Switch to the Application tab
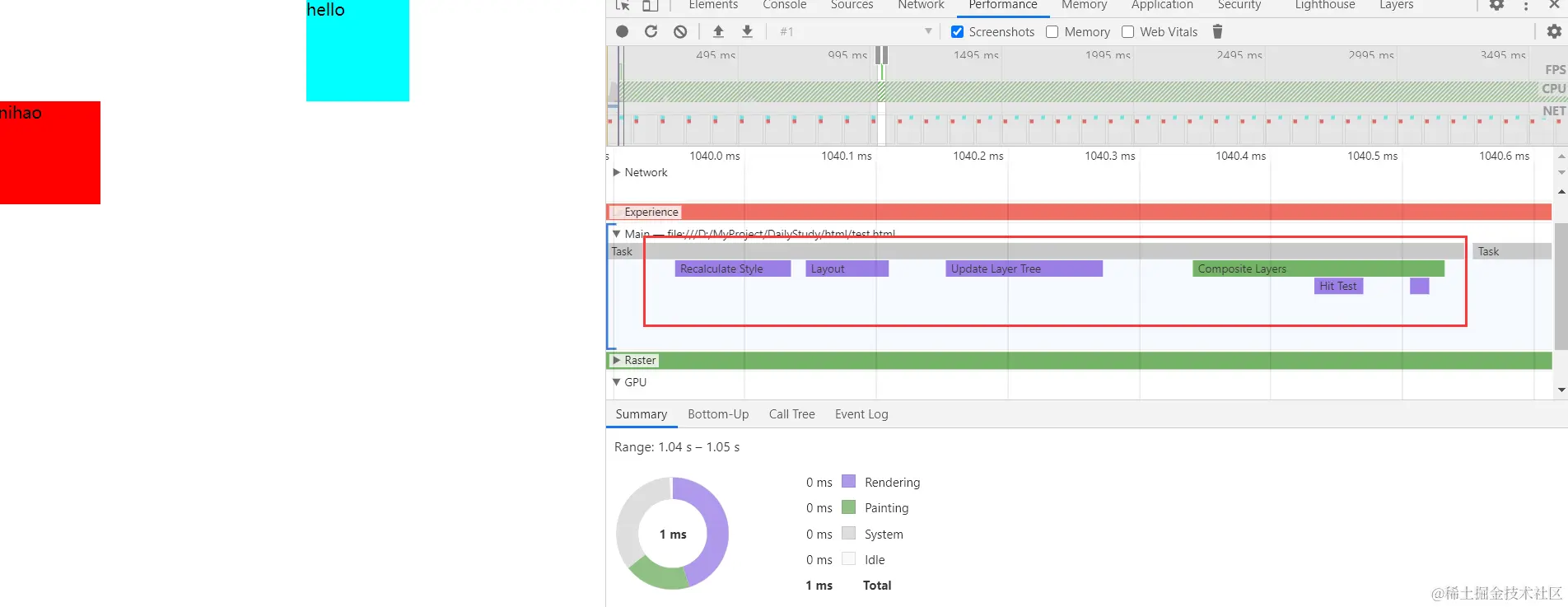The width and height of the screenshot is (1568, 607). (1162, 5)
